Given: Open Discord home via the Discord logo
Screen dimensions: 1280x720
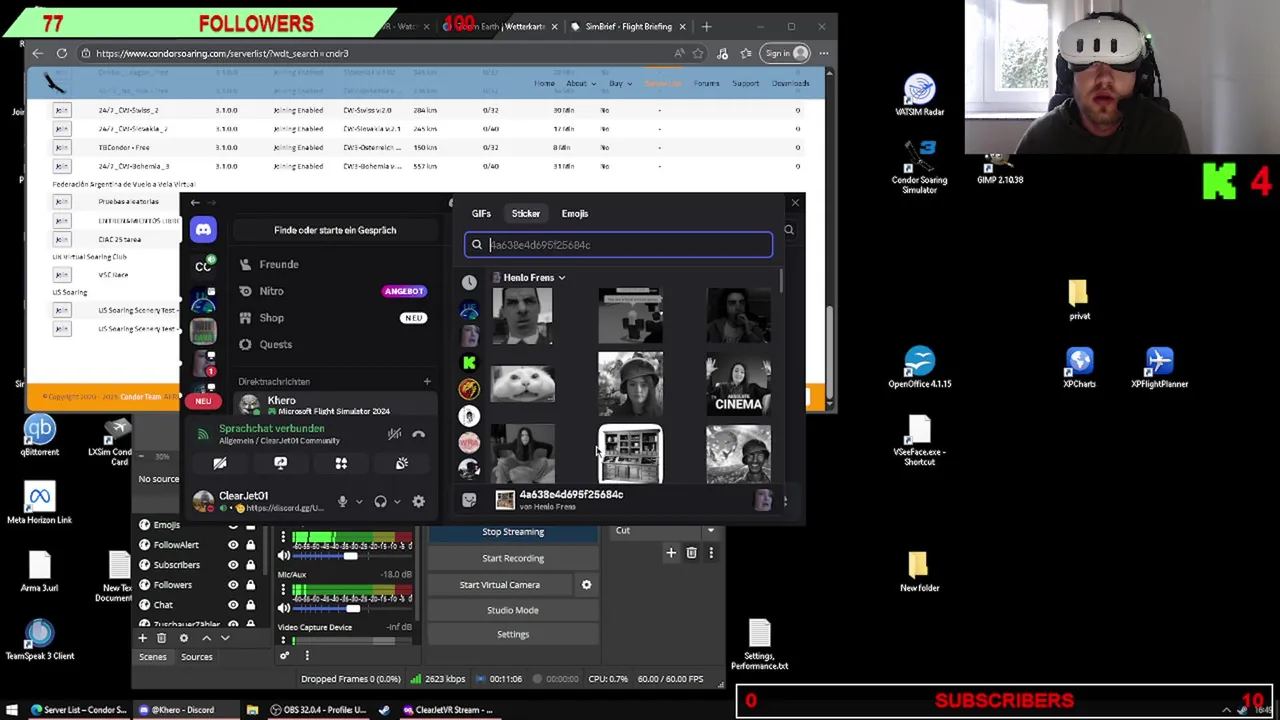Looking at the screenshot, I should pyautogui.click(x=203, y=230).
